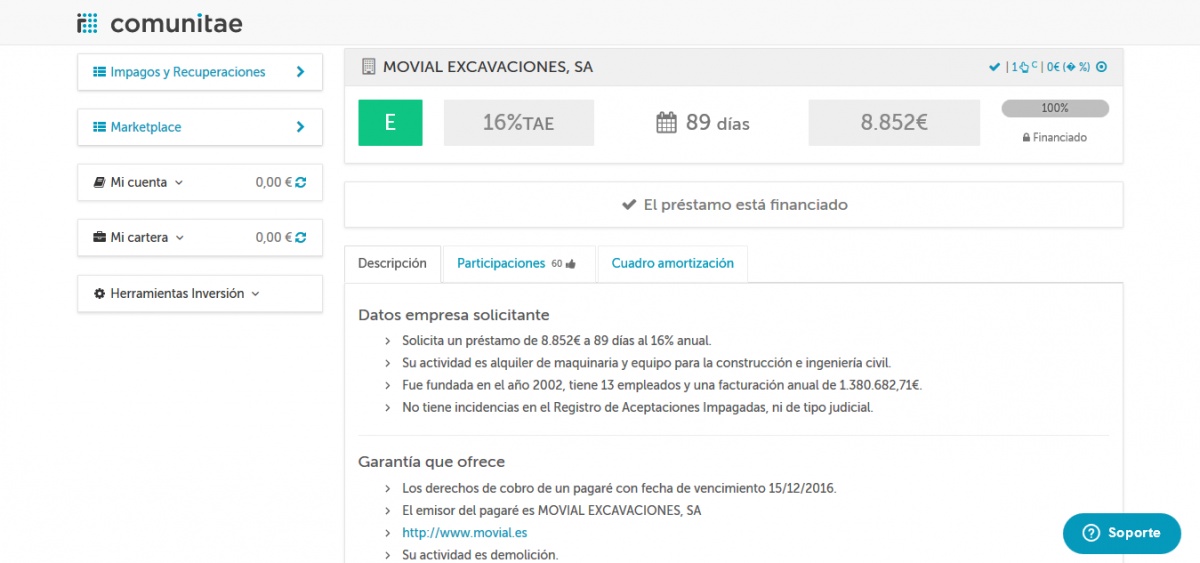Click the lock icon beside Financiado
This screenshot has height=563, width=1200.
(1026, 138)
